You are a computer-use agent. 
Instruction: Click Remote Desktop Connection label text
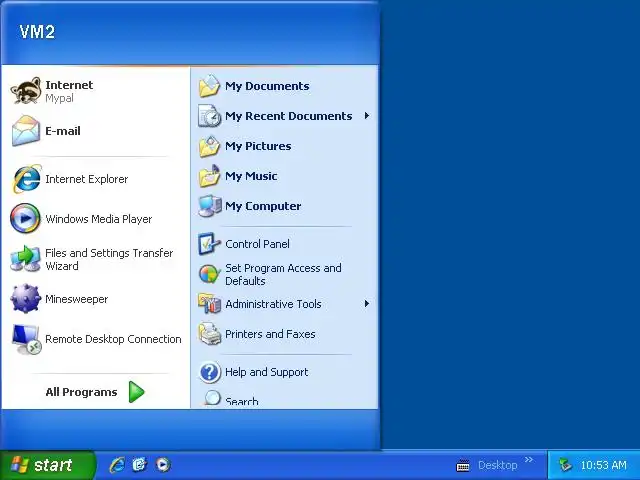point(113,339)
